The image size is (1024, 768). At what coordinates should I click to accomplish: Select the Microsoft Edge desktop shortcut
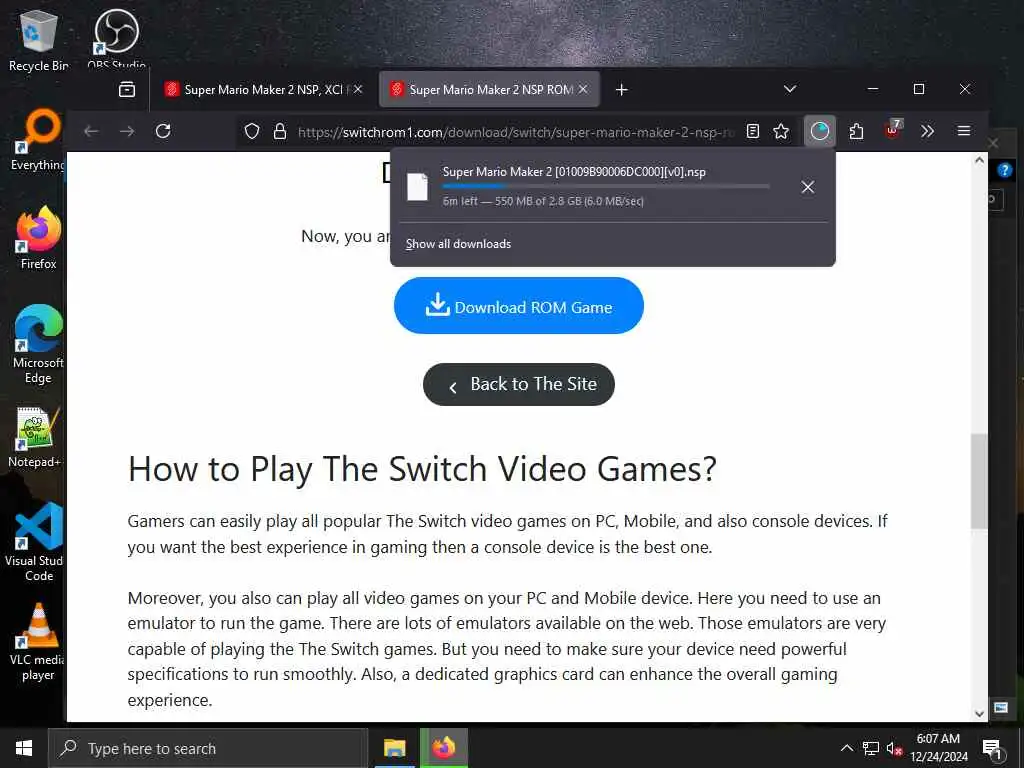point(38,344)
